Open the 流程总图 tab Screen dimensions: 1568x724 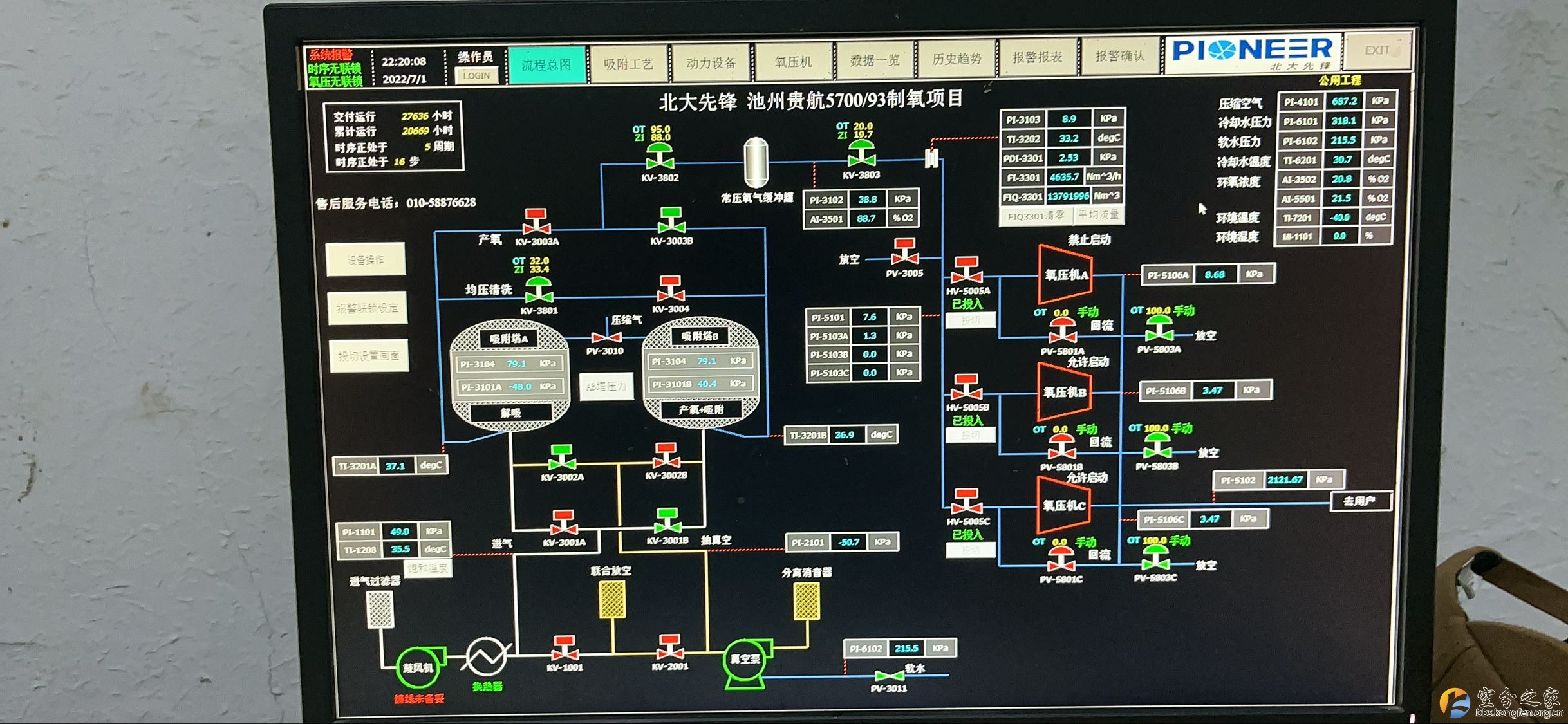546,65
